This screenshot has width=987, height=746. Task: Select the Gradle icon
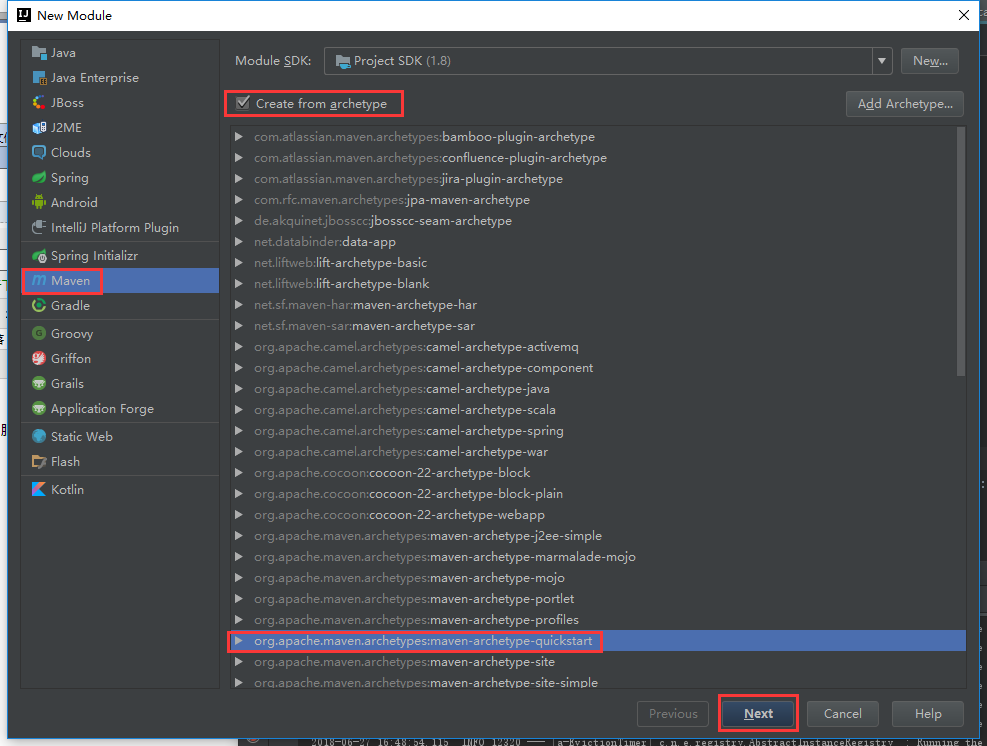click(x=39, y=305)
